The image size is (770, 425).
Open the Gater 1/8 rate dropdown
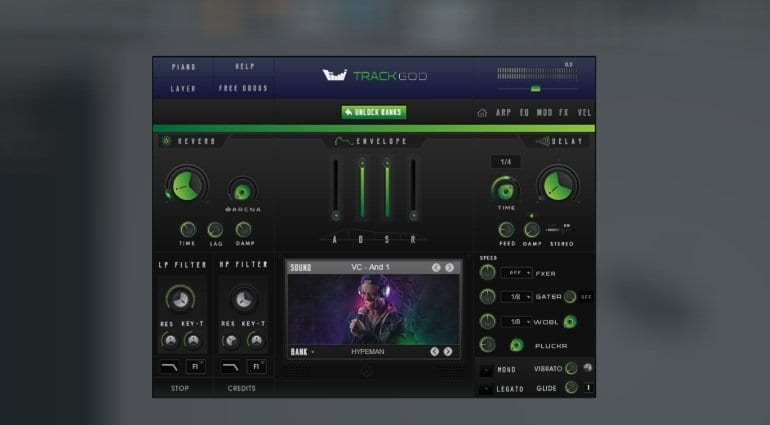click(517, 297)
